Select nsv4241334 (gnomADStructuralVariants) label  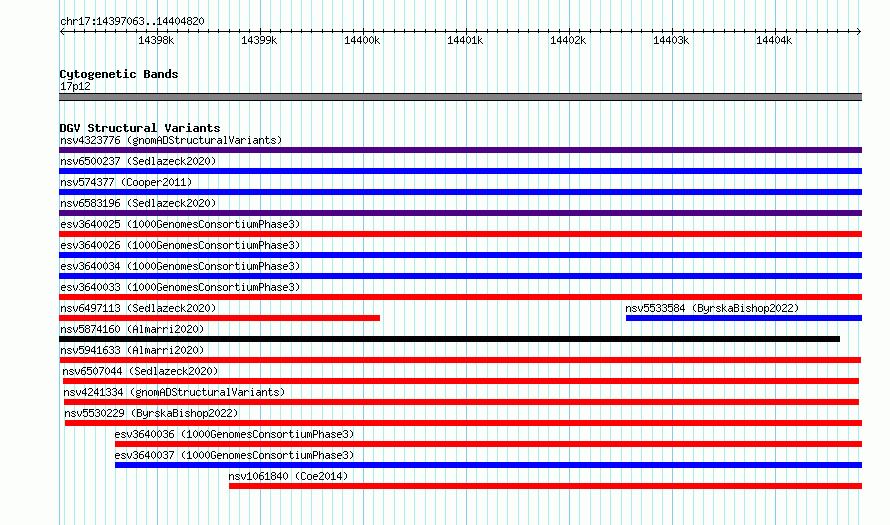pos(174,392)
